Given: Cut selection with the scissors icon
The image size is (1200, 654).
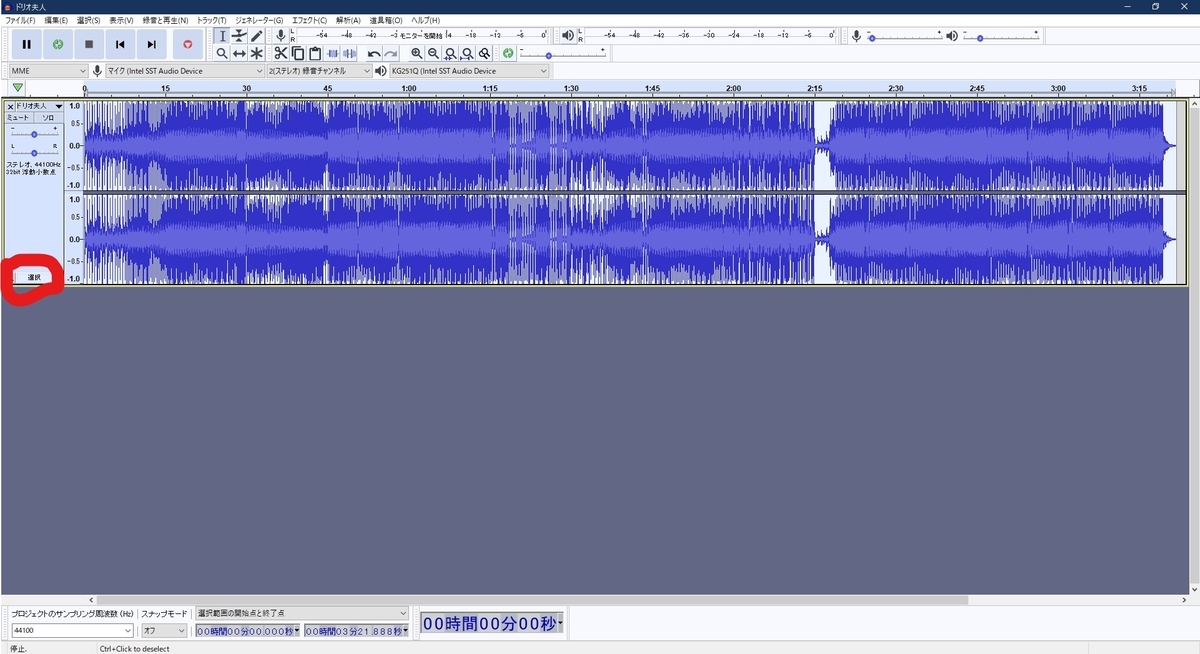Looking at the screenshot, I should click(x=281, y=53).
